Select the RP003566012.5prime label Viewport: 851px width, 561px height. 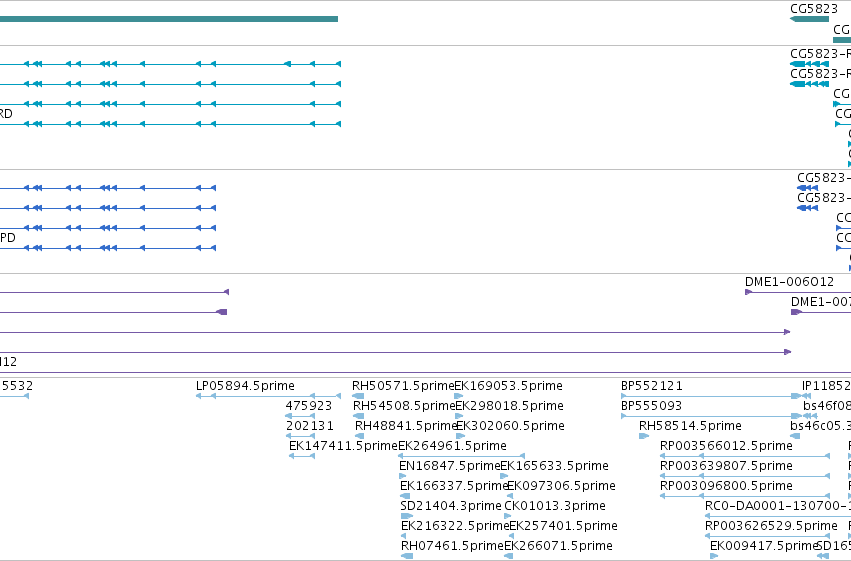click(x=726, y=446)
